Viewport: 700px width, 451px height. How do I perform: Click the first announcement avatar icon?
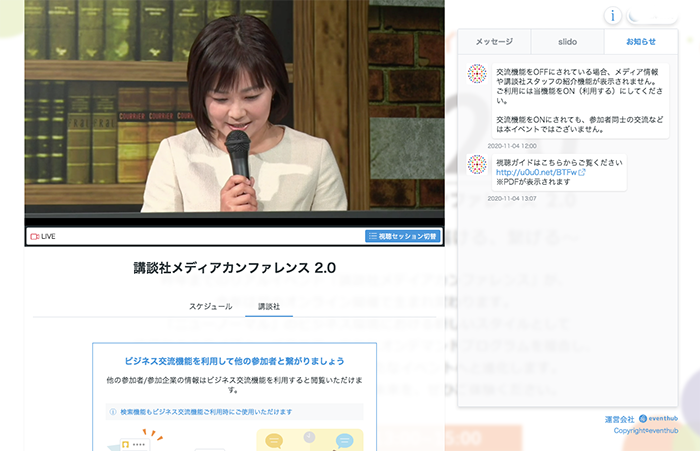tap(477, 74)
